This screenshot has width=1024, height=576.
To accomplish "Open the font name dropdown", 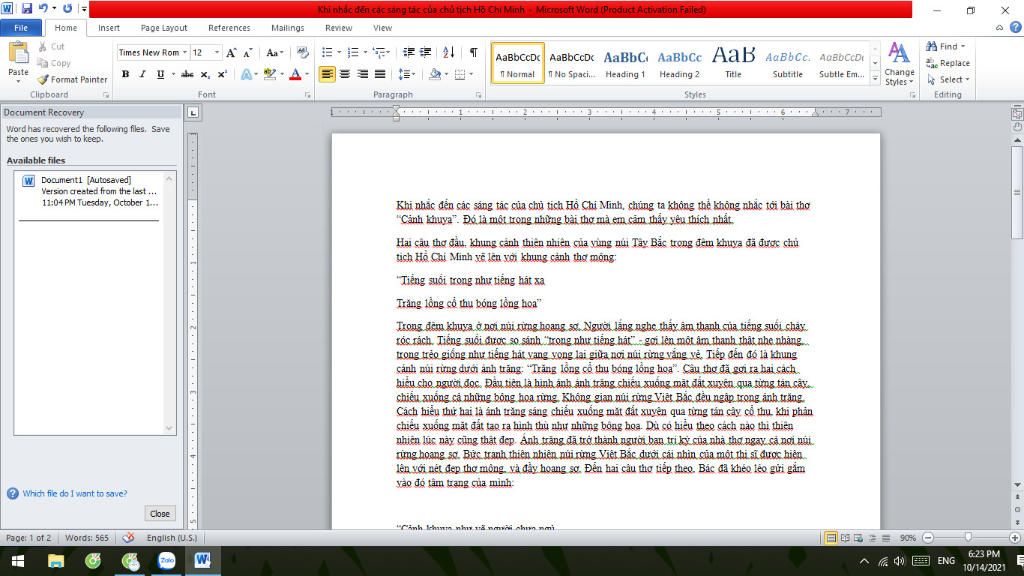I will (185, 52).
